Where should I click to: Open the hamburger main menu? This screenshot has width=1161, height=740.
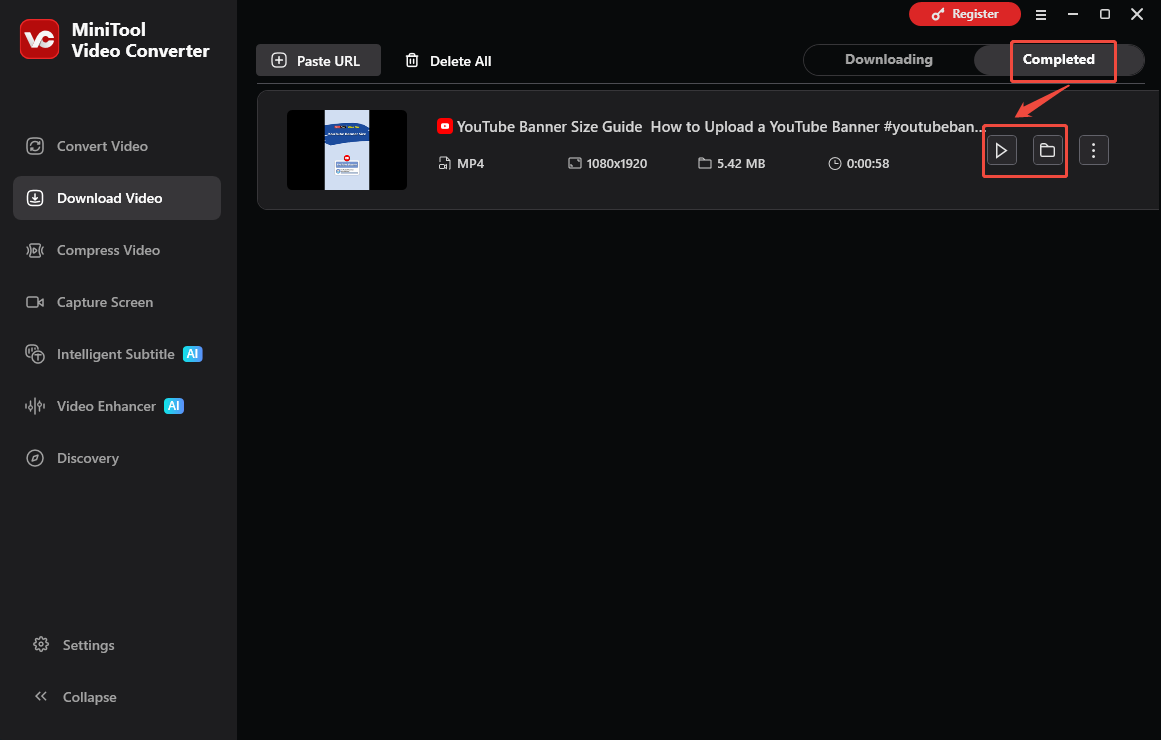coord(1040,14)
